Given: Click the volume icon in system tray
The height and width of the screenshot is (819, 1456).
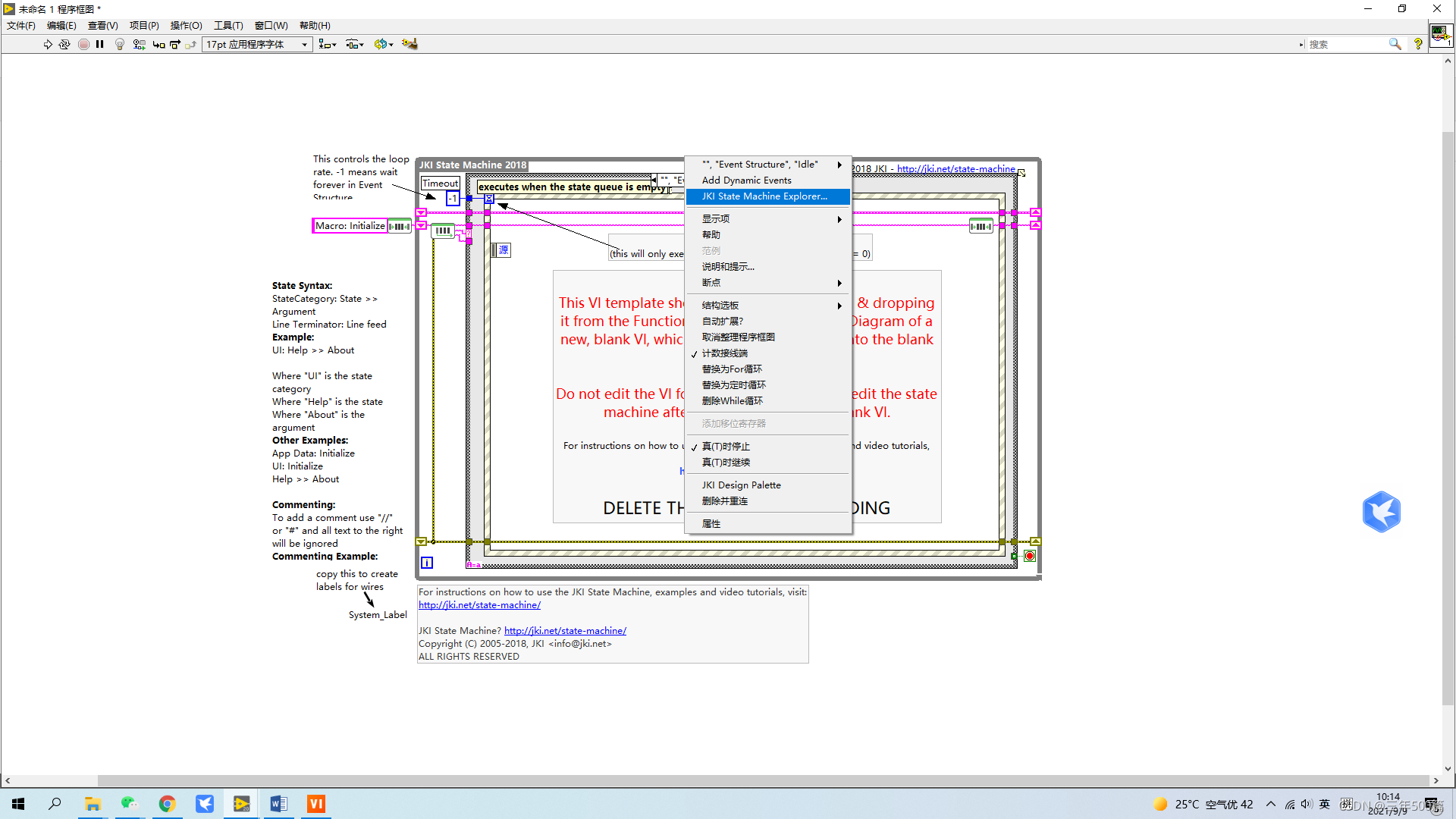Looking at the screenshot, I should 1306,804.
